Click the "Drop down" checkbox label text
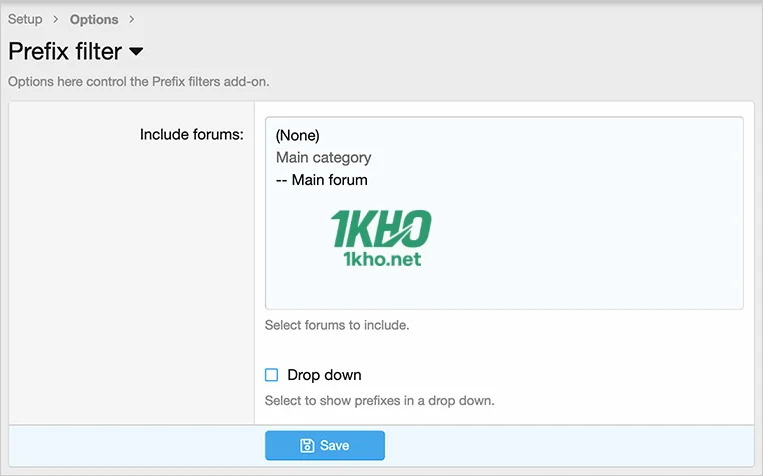 click(x=324, y=375)
